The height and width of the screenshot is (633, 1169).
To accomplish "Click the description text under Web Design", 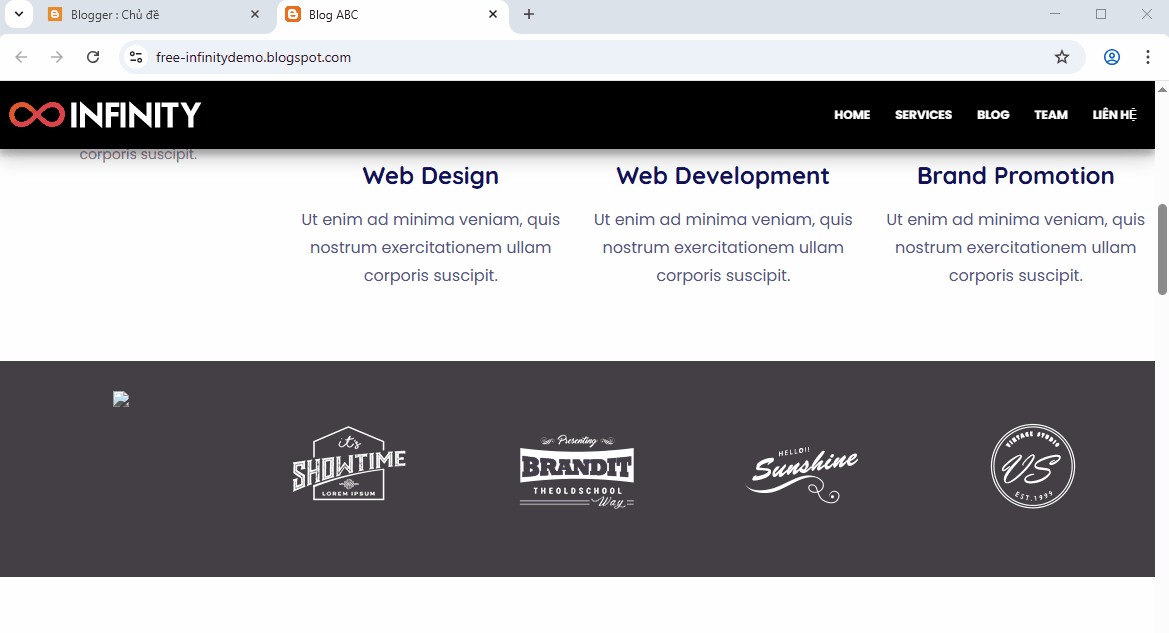I will [x=431, y=248].
